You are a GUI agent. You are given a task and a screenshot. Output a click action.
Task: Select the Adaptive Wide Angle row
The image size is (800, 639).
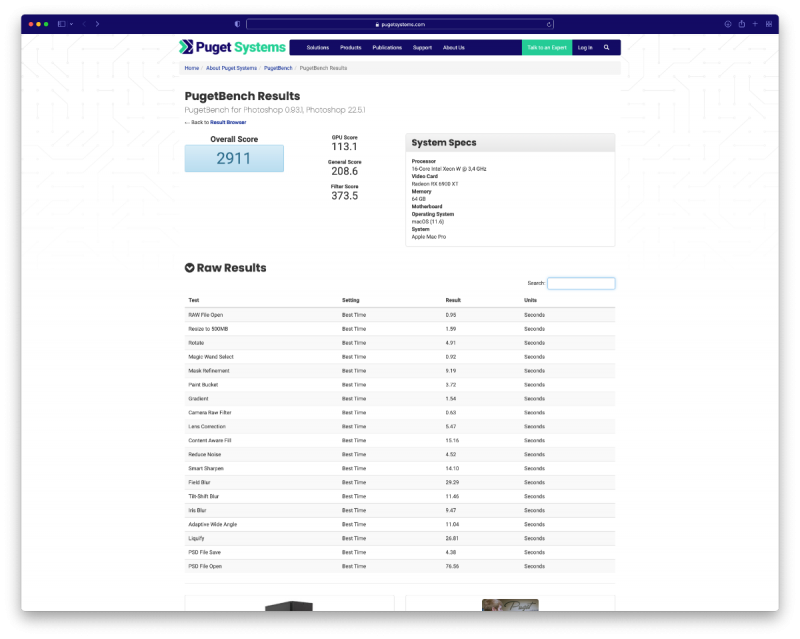(x=399, y=524)
